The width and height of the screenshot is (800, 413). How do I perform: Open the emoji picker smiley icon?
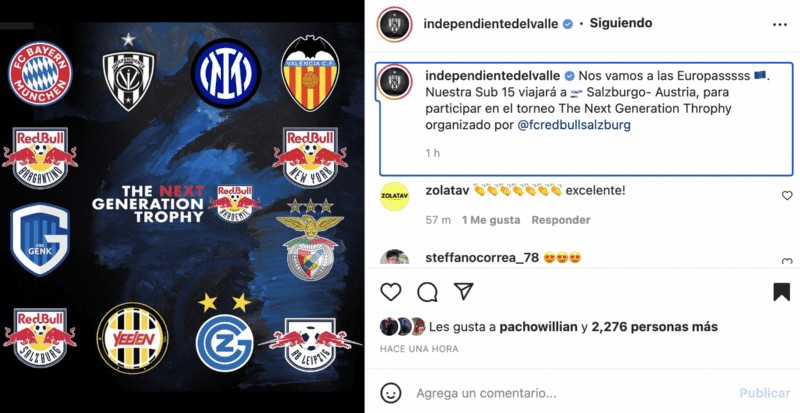point(390,393)
